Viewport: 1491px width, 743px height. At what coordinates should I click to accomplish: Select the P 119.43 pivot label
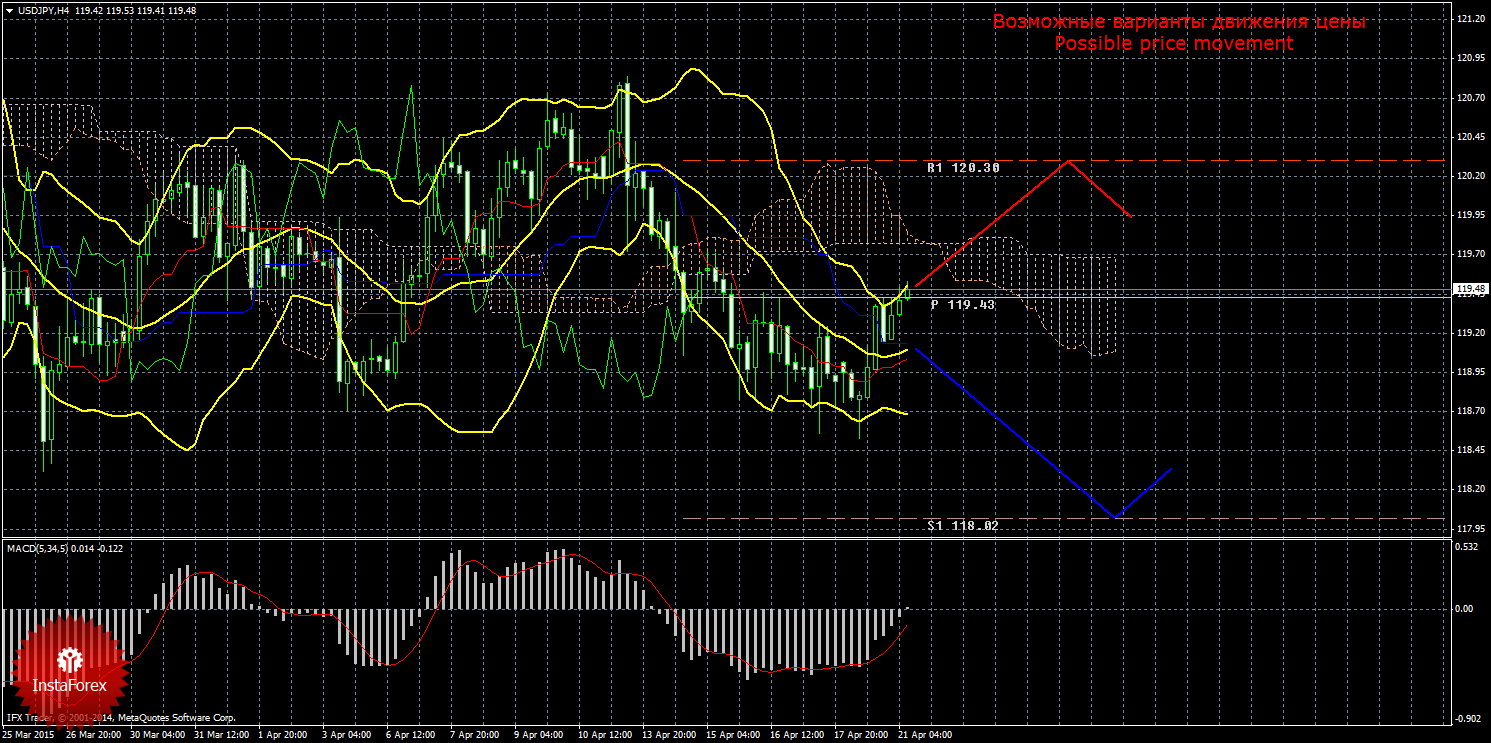(x=962, y=304)
